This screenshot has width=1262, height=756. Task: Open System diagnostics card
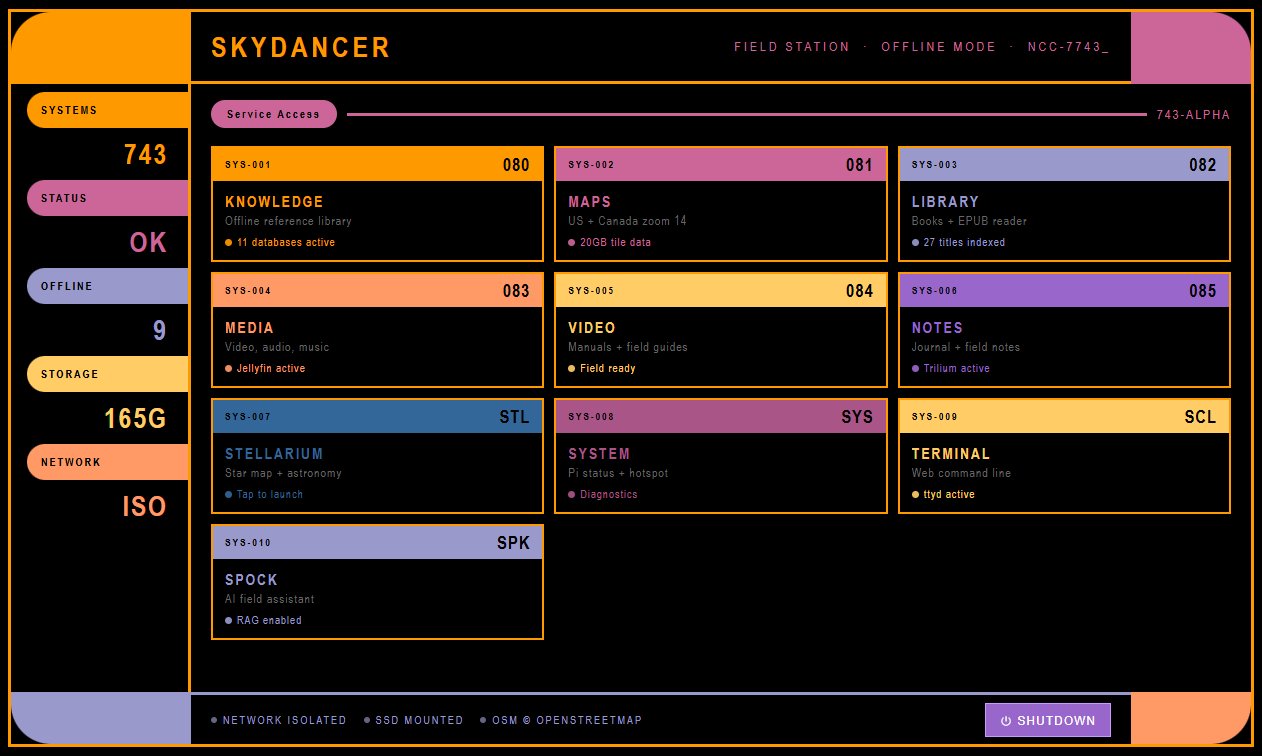point(720,456)
